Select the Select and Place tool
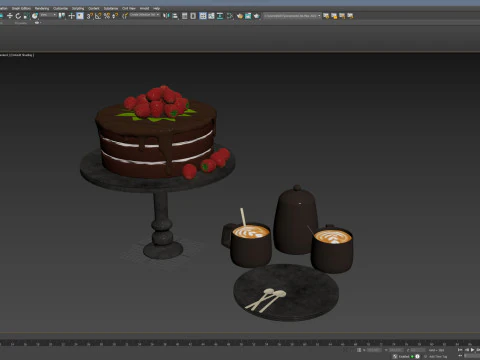 click(x=35, y=16)
